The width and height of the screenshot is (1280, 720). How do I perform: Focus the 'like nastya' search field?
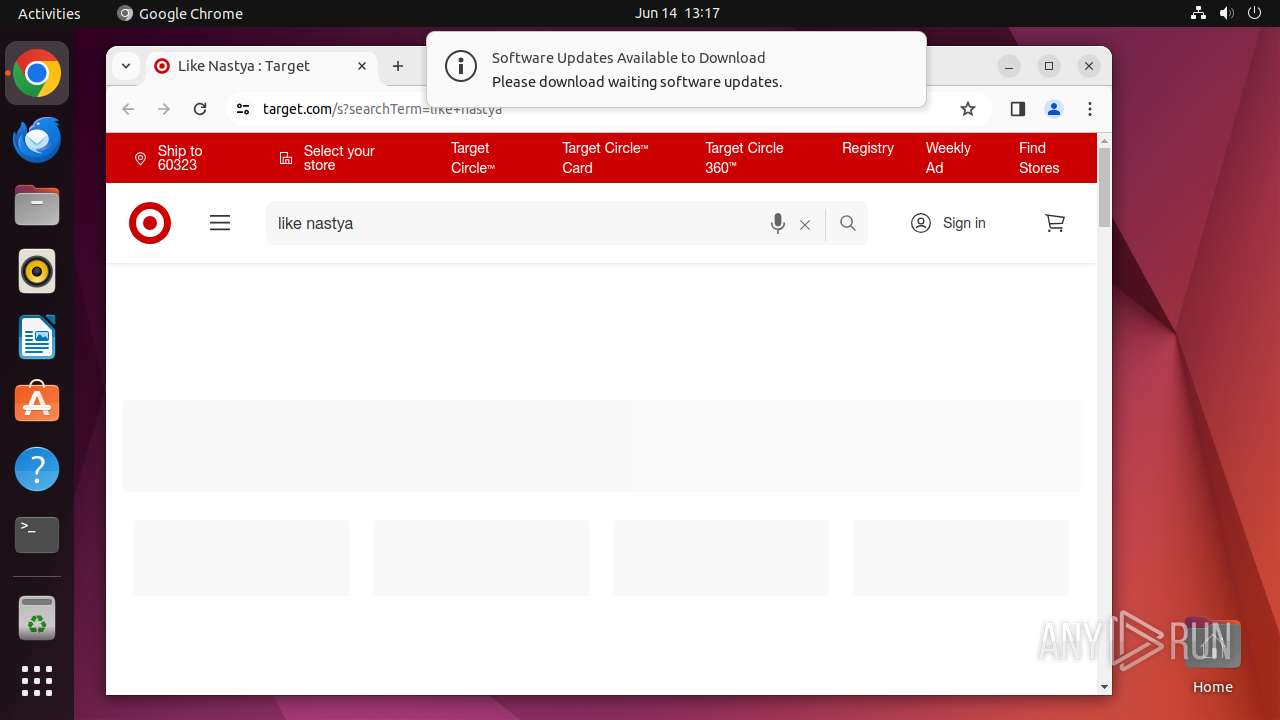click(x=515, y=223)
